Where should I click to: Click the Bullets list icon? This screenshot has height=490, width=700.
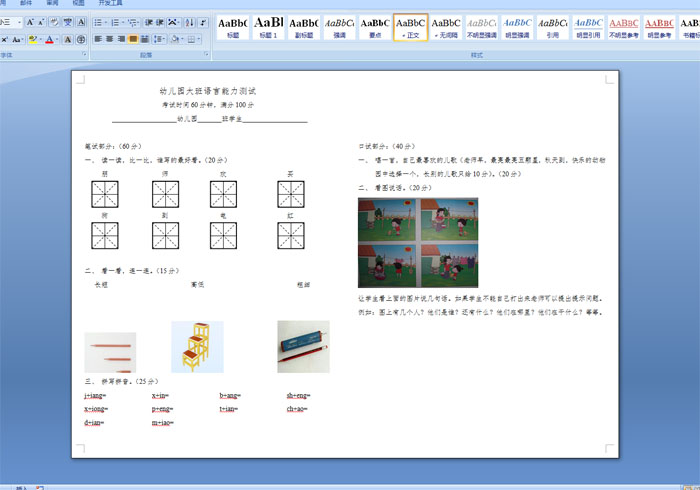click(x=98, y=22)
